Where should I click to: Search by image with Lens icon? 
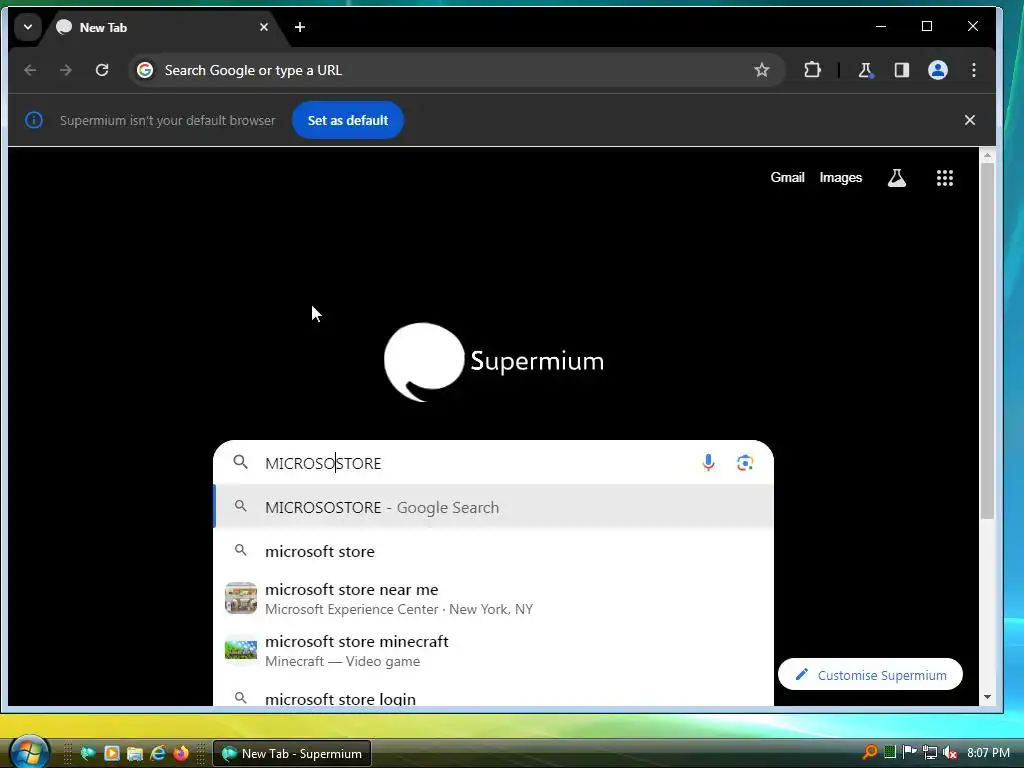pos(744,463)
